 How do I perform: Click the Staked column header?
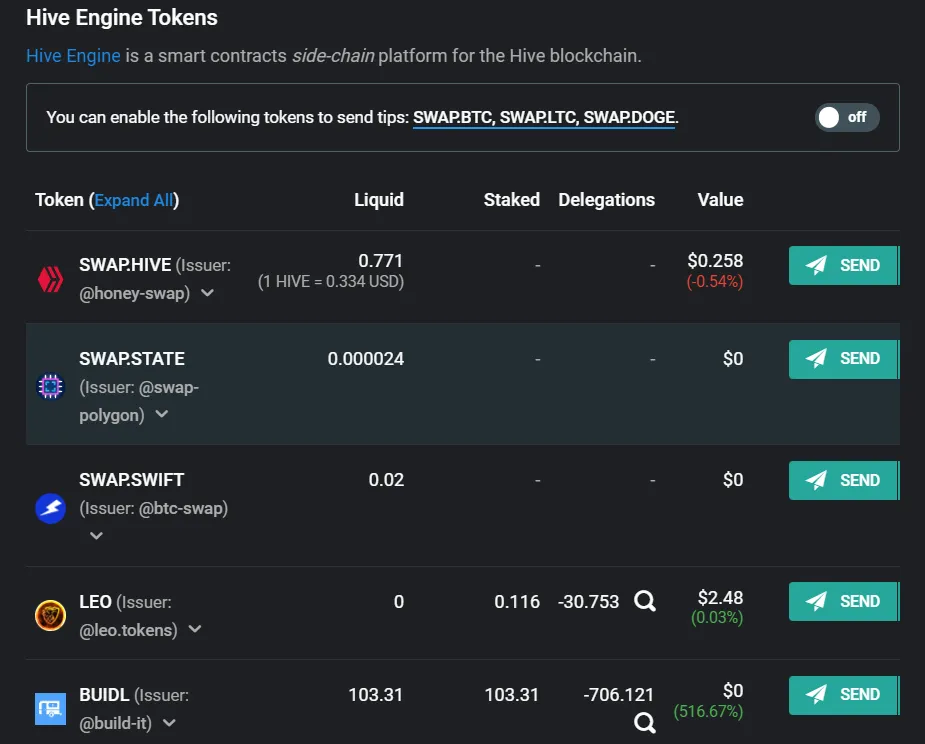pos(511,200)
